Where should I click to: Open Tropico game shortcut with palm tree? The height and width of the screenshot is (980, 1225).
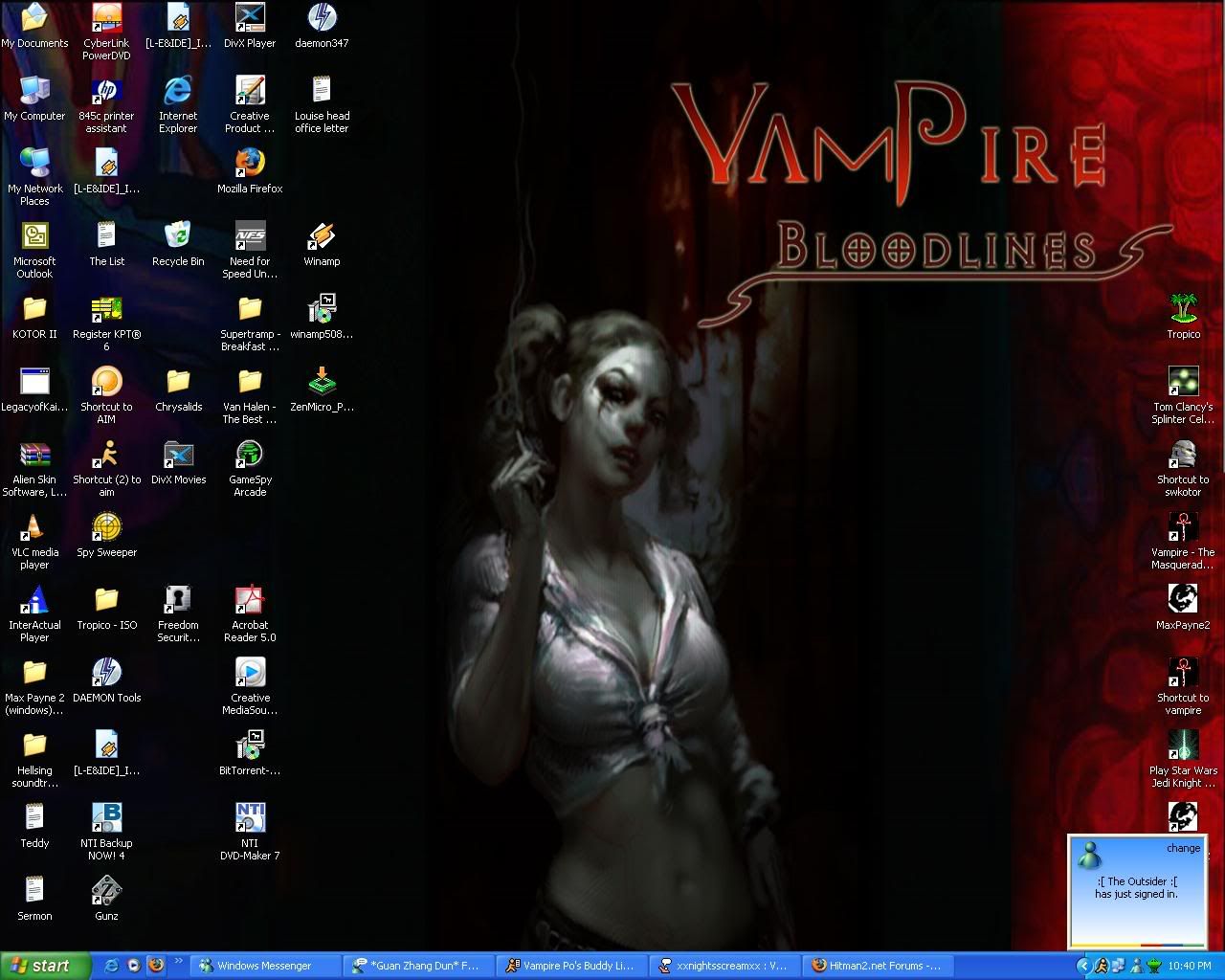coord(1183,316)
